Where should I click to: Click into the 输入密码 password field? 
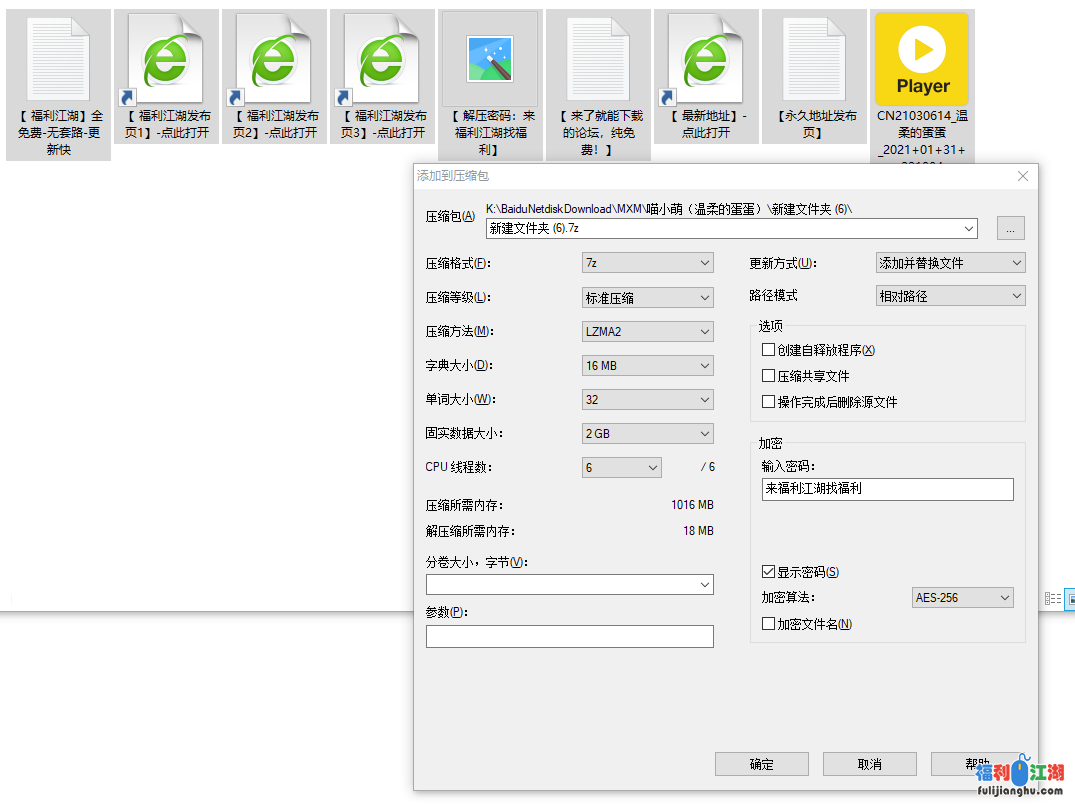click(886, 489)
